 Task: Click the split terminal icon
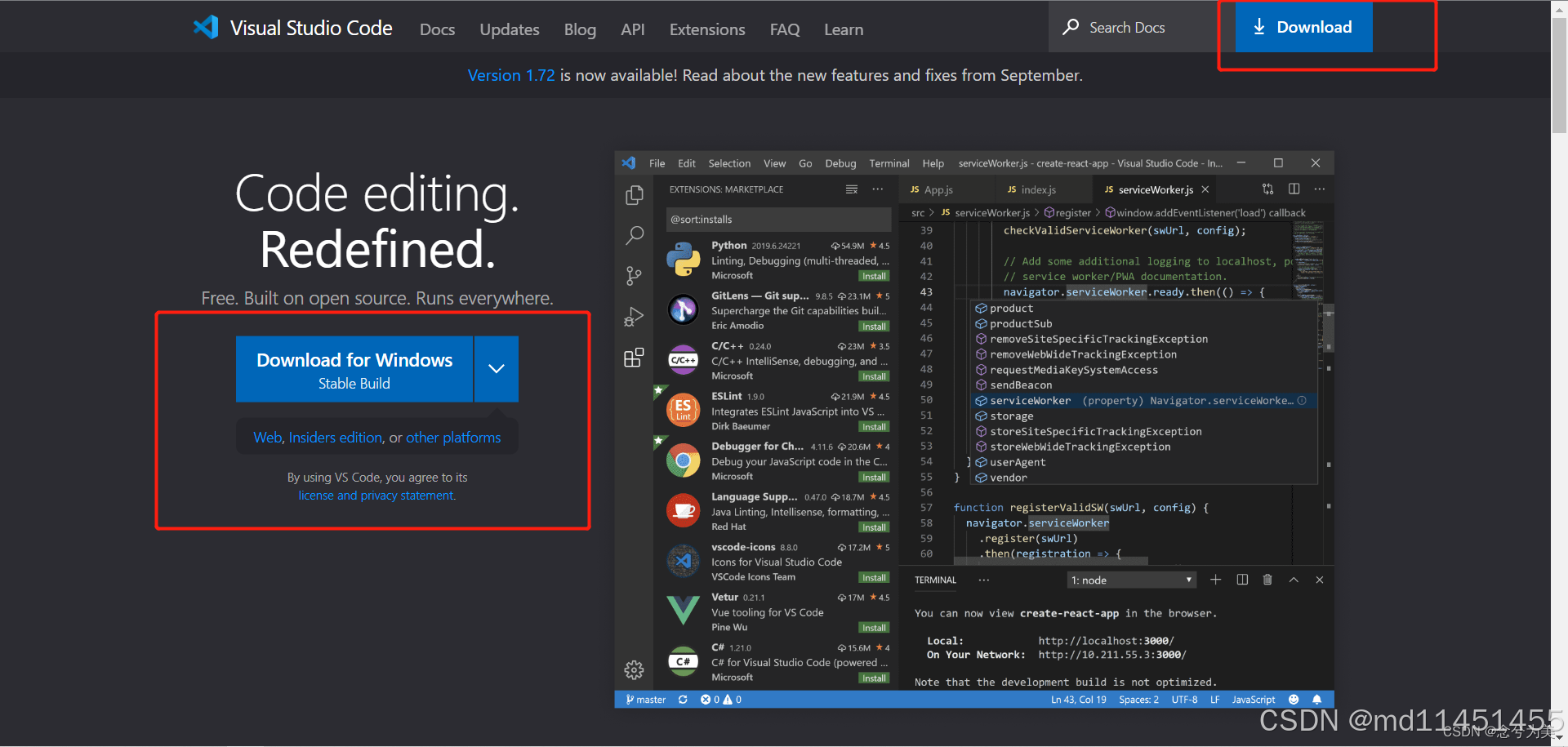(1242, 580)
